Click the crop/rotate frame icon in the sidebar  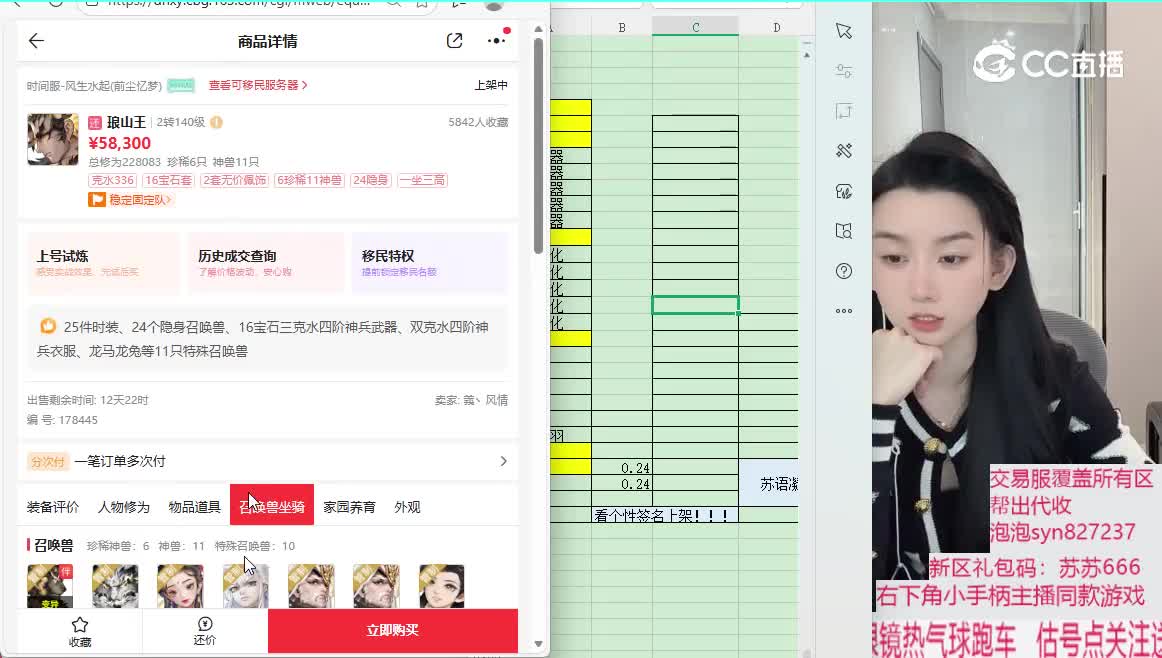point(843,111)
